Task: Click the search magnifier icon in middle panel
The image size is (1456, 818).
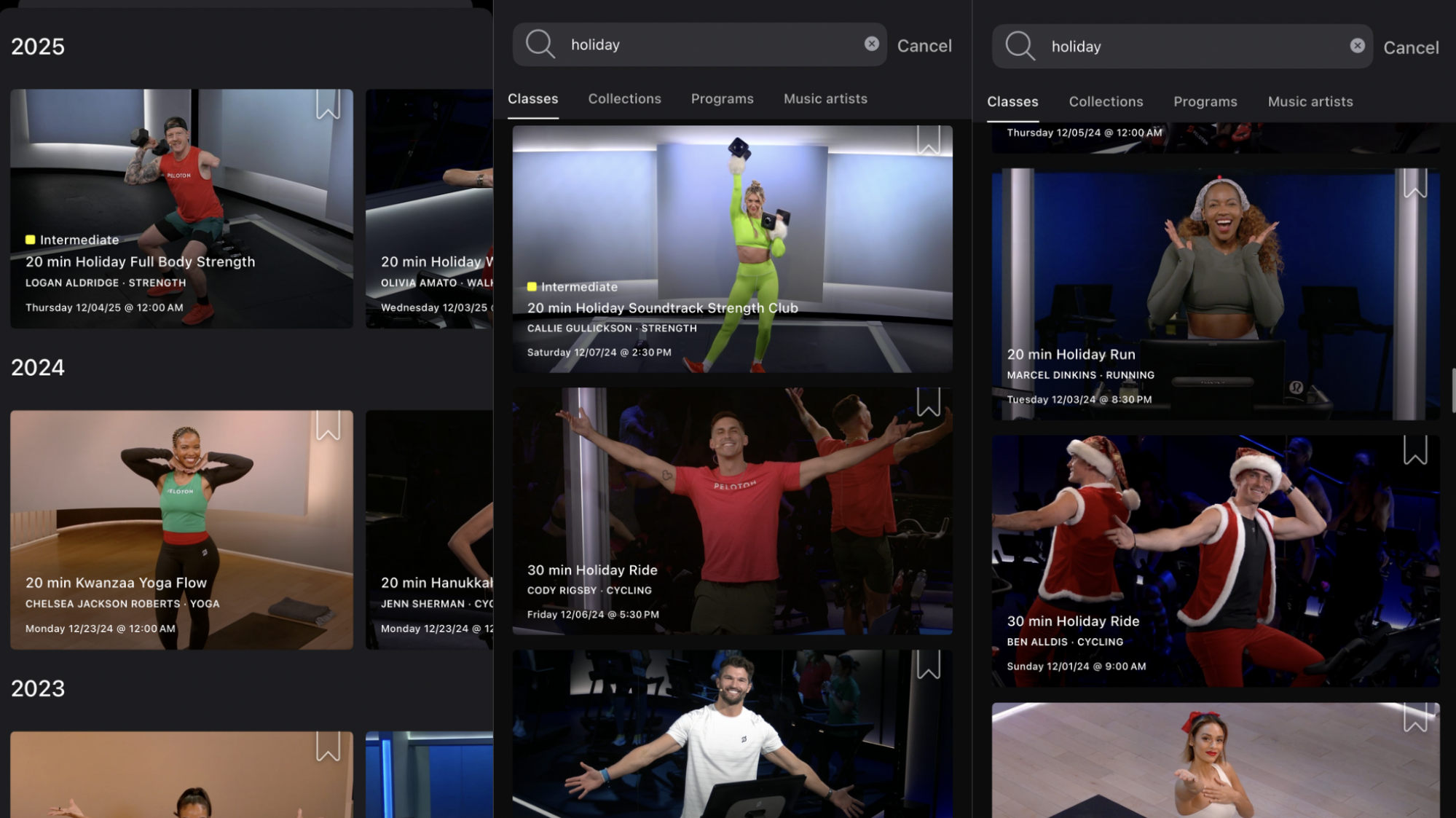Action: (x=540, y=44)
